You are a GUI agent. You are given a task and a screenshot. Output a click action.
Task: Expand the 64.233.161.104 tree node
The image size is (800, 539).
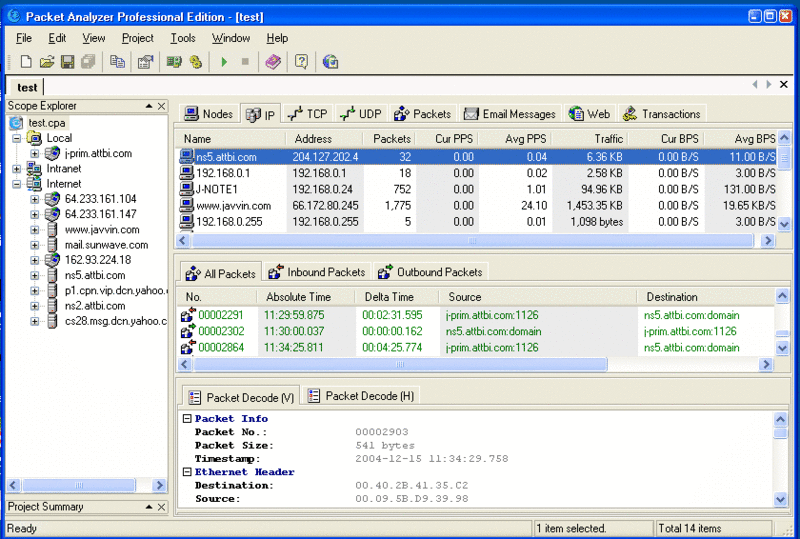pyautogui.click(x=34, y=199)
